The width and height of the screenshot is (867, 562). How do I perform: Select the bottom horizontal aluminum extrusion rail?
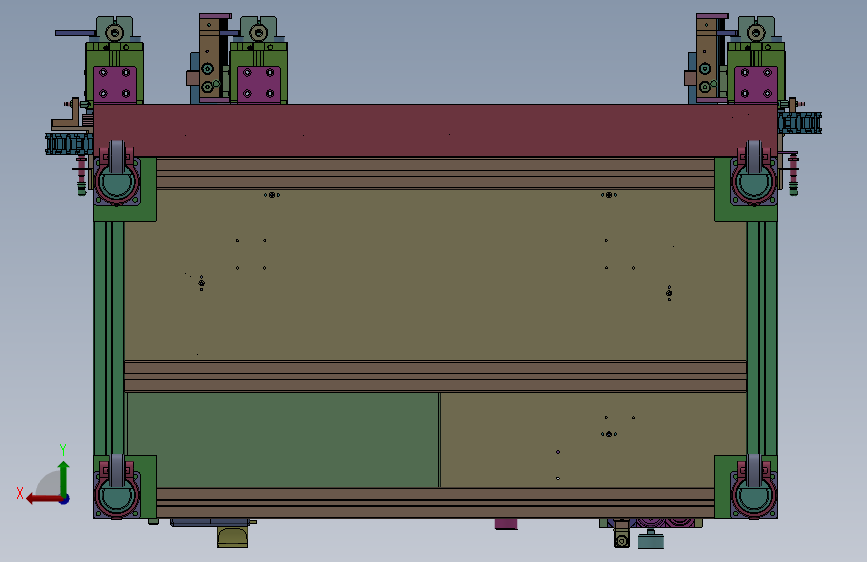point(436,503)
